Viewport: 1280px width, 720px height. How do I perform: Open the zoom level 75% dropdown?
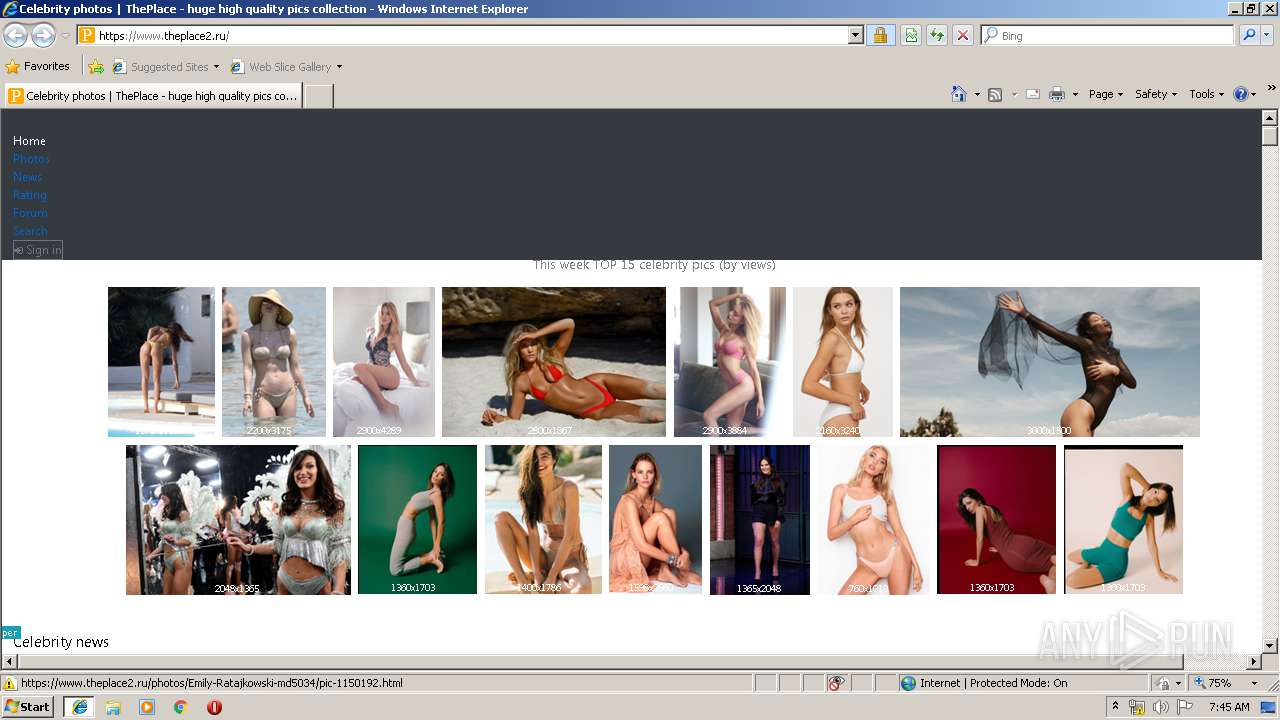click(x=1254, y=683)
